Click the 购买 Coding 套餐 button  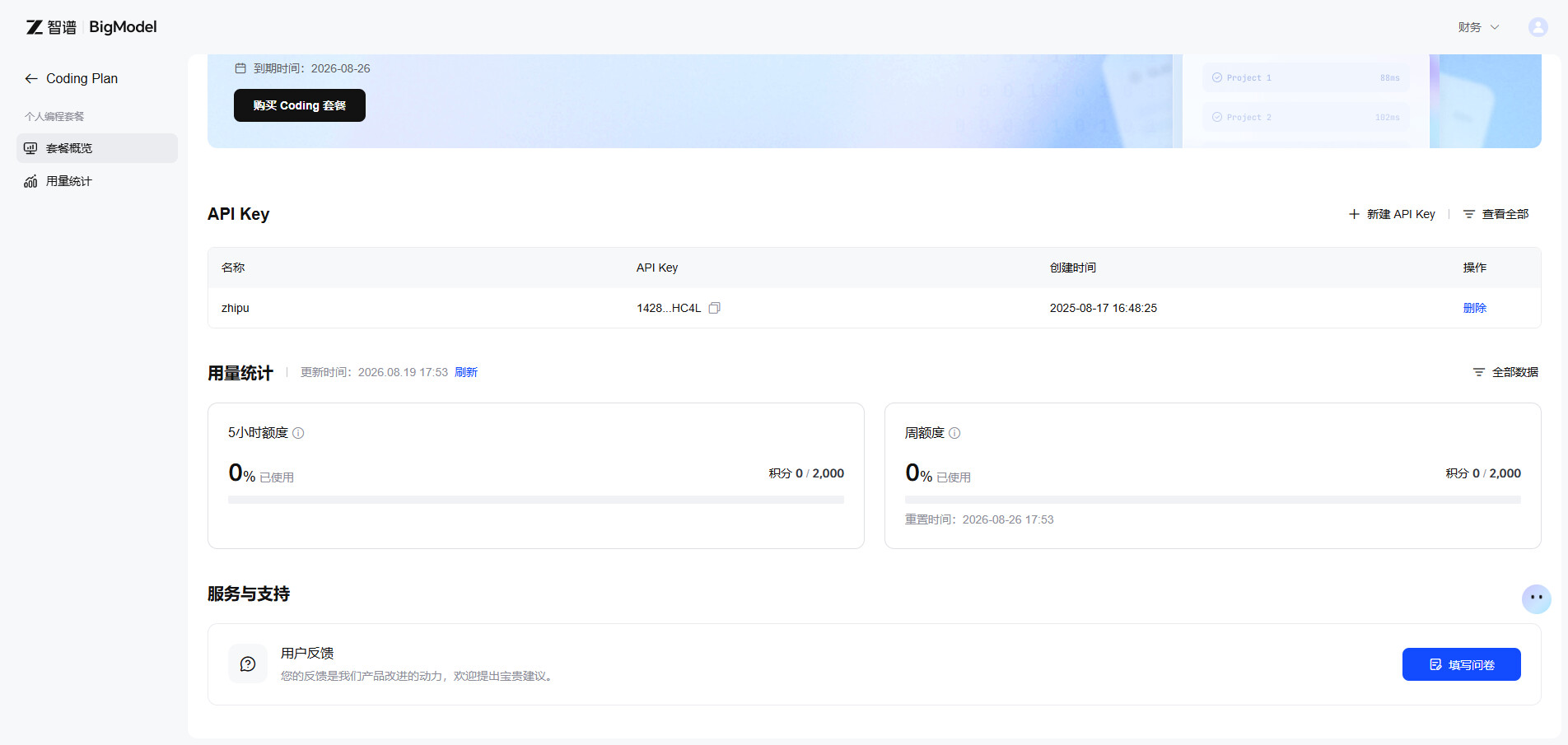pos(300,105)
